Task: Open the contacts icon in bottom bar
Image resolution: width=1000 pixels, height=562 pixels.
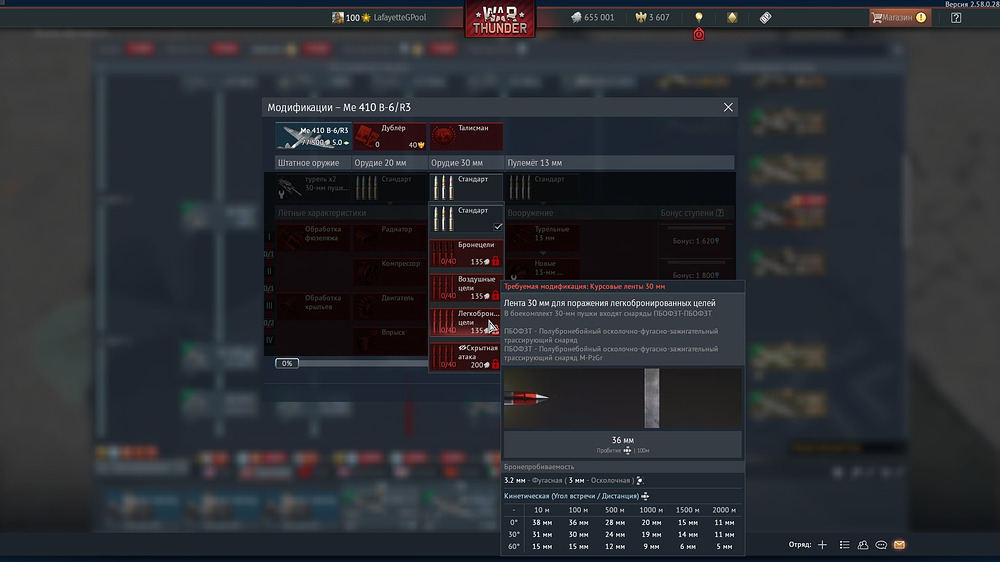Action: coord(863,545)
